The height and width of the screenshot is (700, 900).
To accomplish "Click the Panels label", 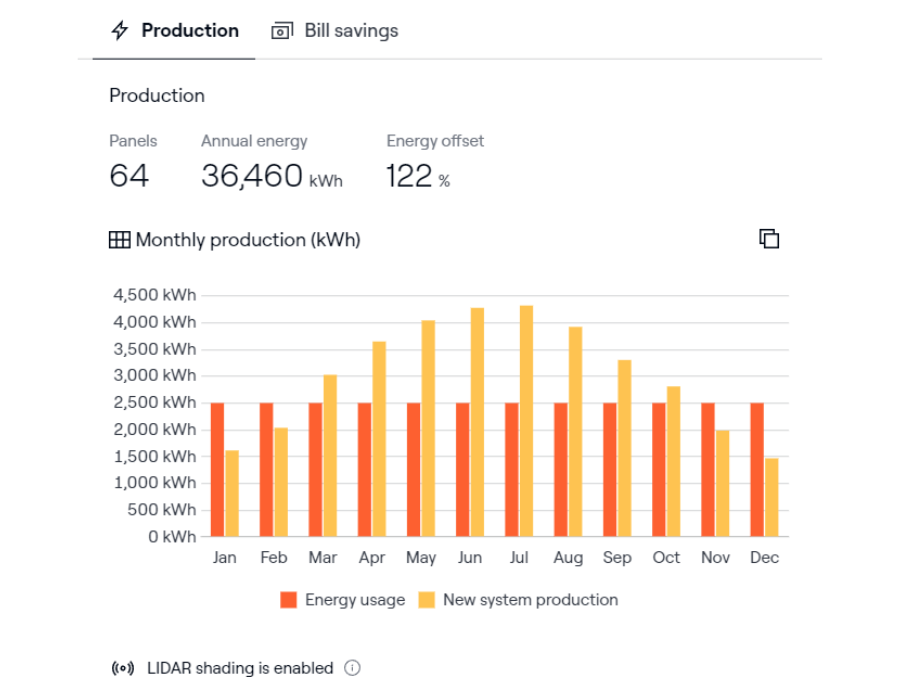I will click(x=133, y=141).
